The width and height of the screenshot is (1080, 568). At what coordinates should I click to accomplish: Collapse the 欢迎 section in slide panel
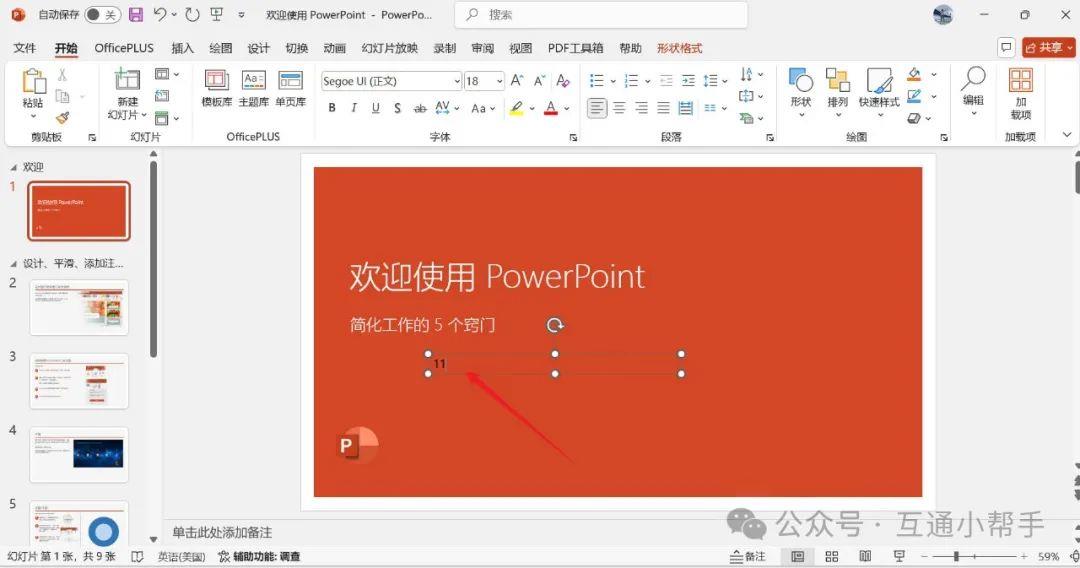[x=13, y=167]
